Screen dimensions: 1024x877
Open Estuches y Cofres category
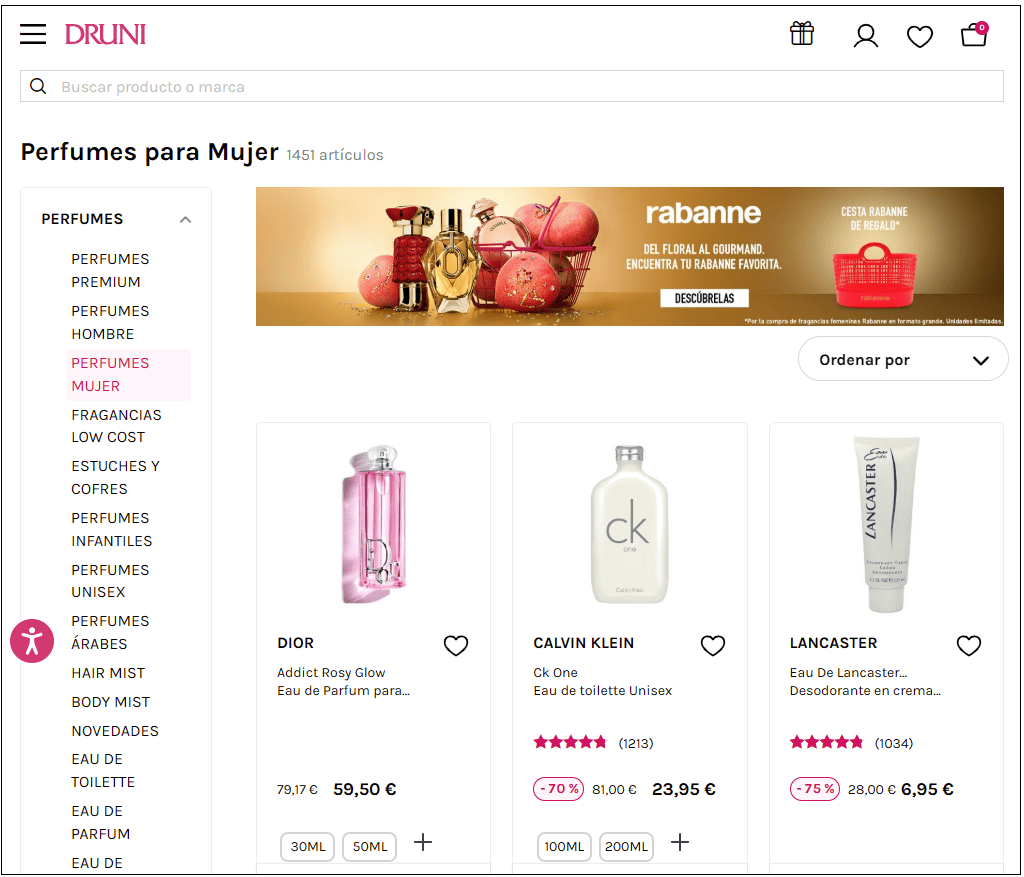pos(116,477)
